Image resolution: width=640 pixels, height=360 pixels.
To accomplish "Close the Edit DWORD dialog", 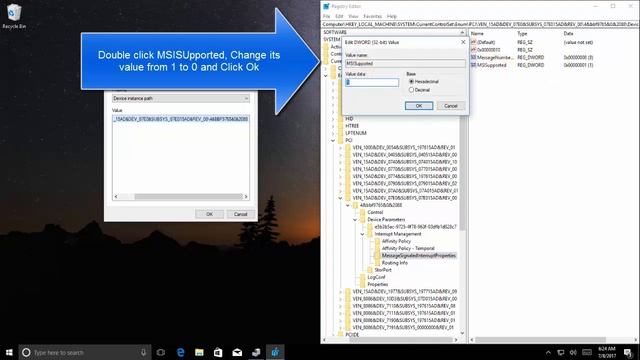I will click(463, 42).
